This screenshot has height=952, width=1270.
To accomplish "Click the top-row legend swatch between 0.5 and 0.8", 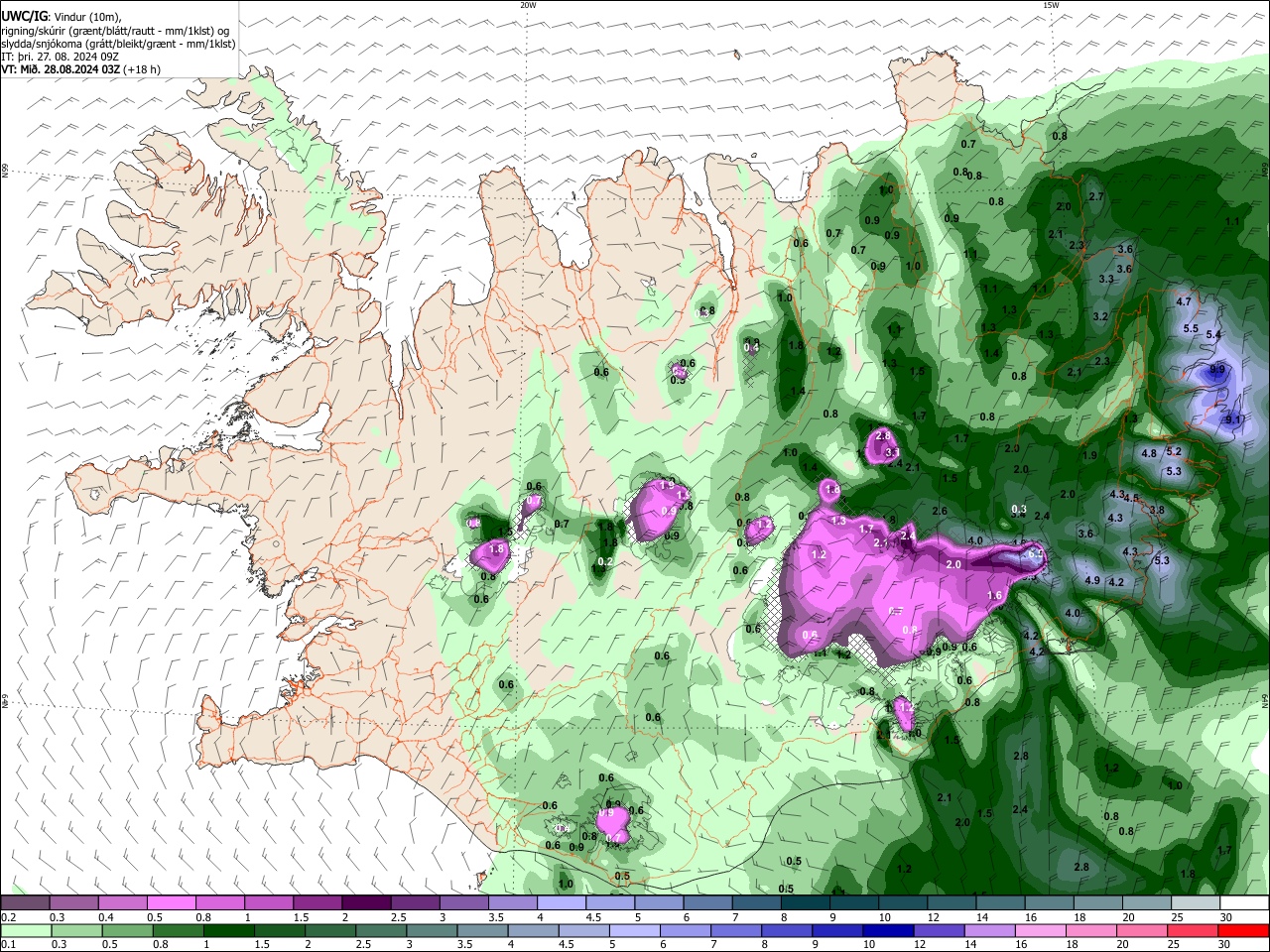I will (171, 903).
